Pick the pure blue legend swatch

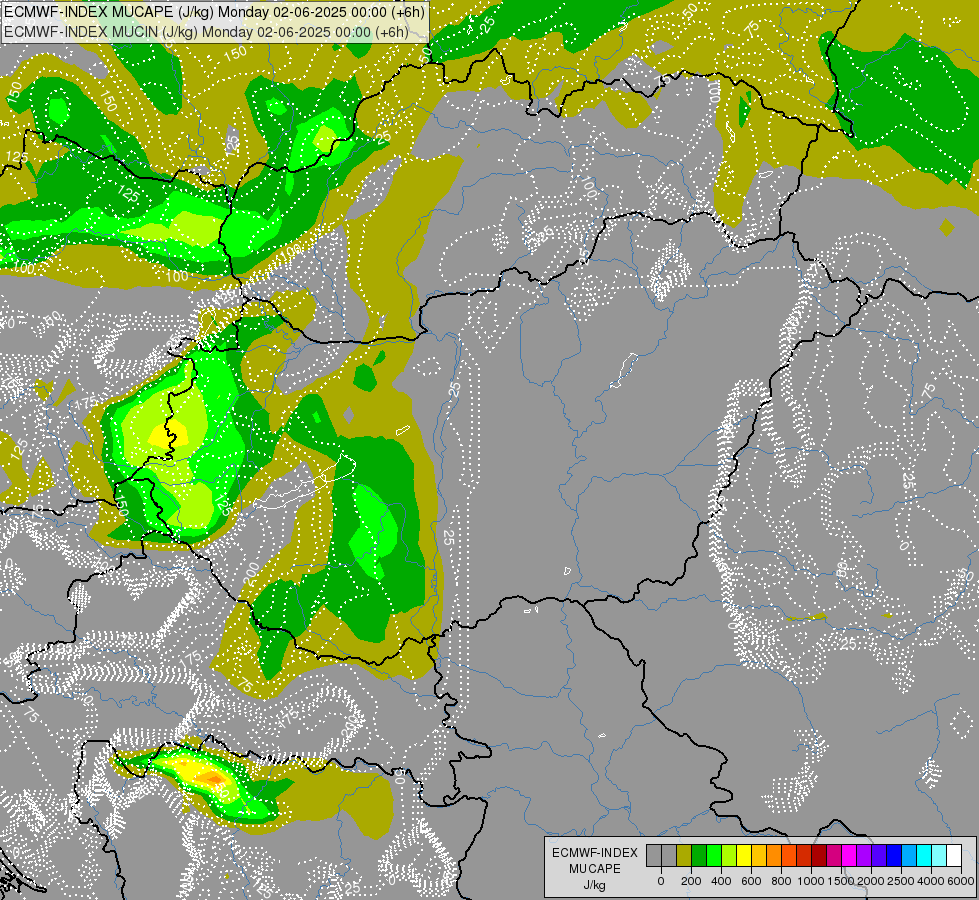[x=894, y=855]
